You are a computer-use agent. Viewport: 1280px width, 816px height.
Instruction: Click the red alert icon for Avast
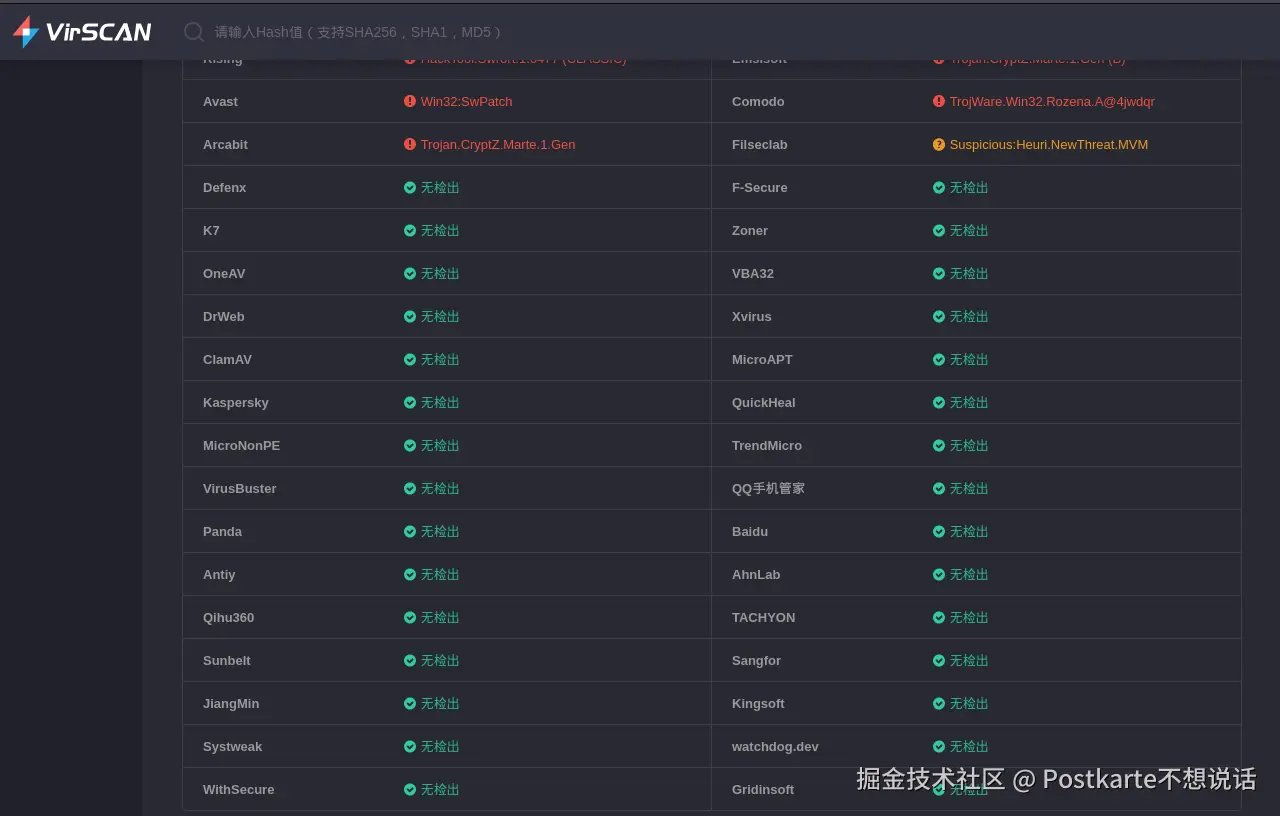point(410,102)
